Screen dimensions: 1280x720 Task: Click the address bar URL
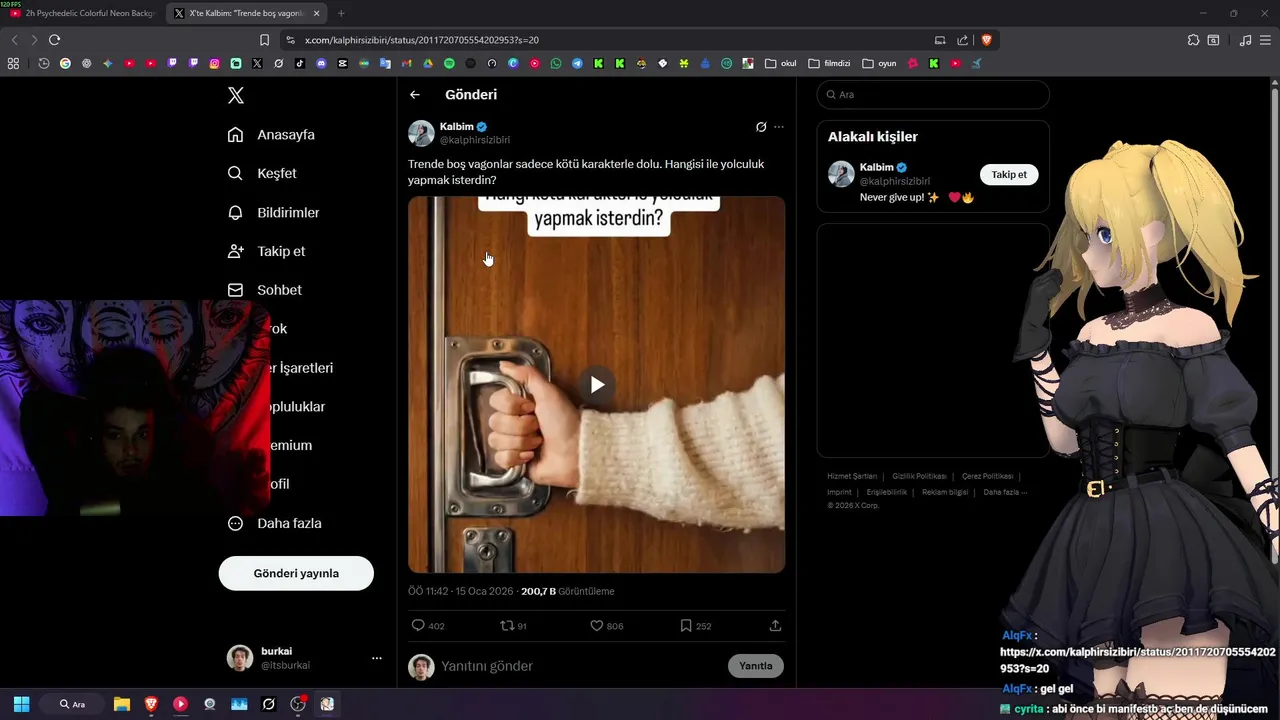point(421,40)
